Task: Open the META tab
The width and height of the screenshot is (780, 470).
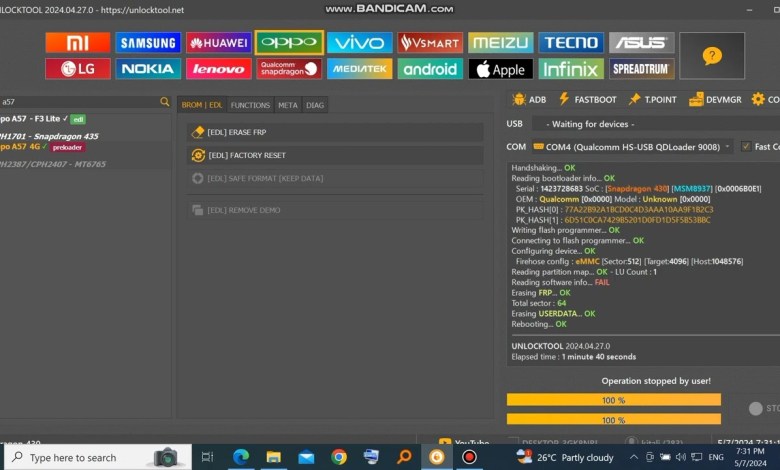Action: click(x=288, y=105)
